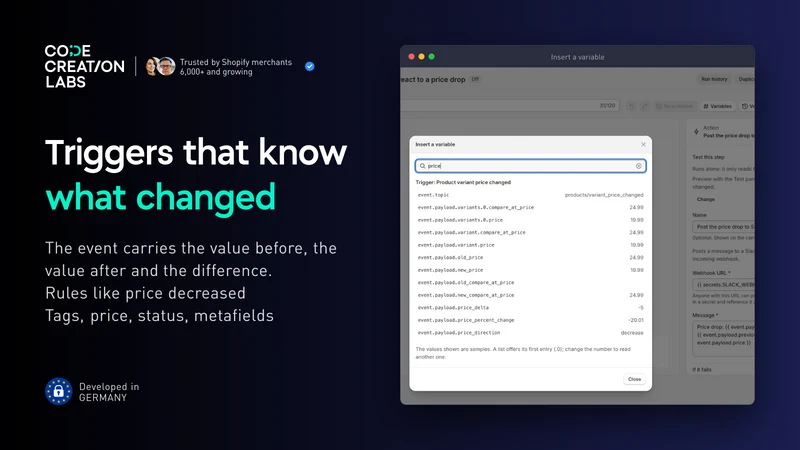Click the Change button under Test this step
800x450 pixels.
[x=706, y=199]
